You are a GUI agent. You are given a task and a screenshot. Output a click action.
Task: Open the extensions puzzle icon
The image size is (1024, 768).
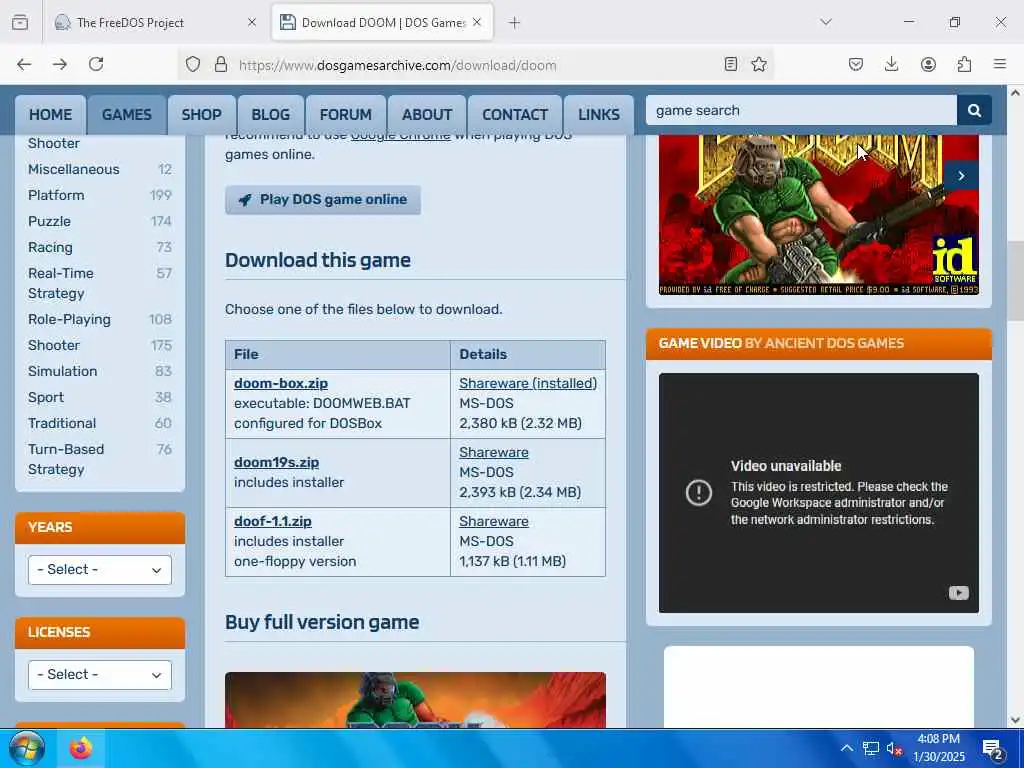pos(964,64)
